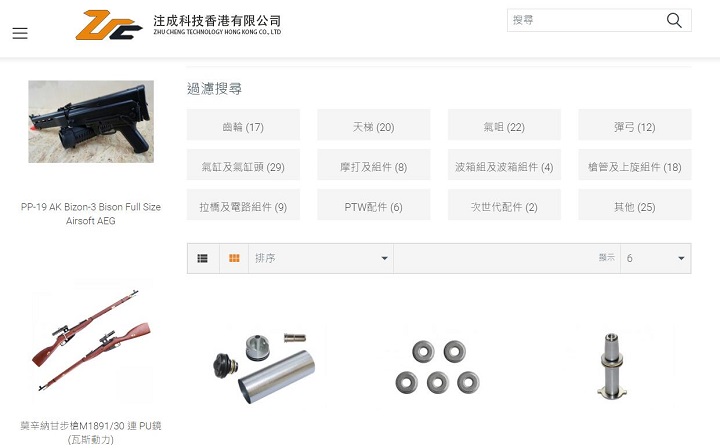This screenshot has width=720, height=448.
Task: Open the five bushings product image
Action: click(438, 367)
